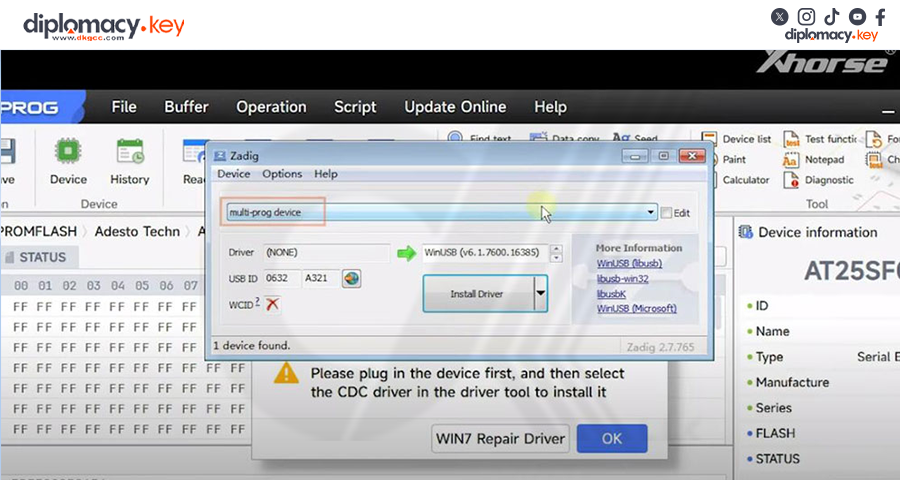
Task: Click the driver selection spinner arrows
Action: tap(556, 253)
